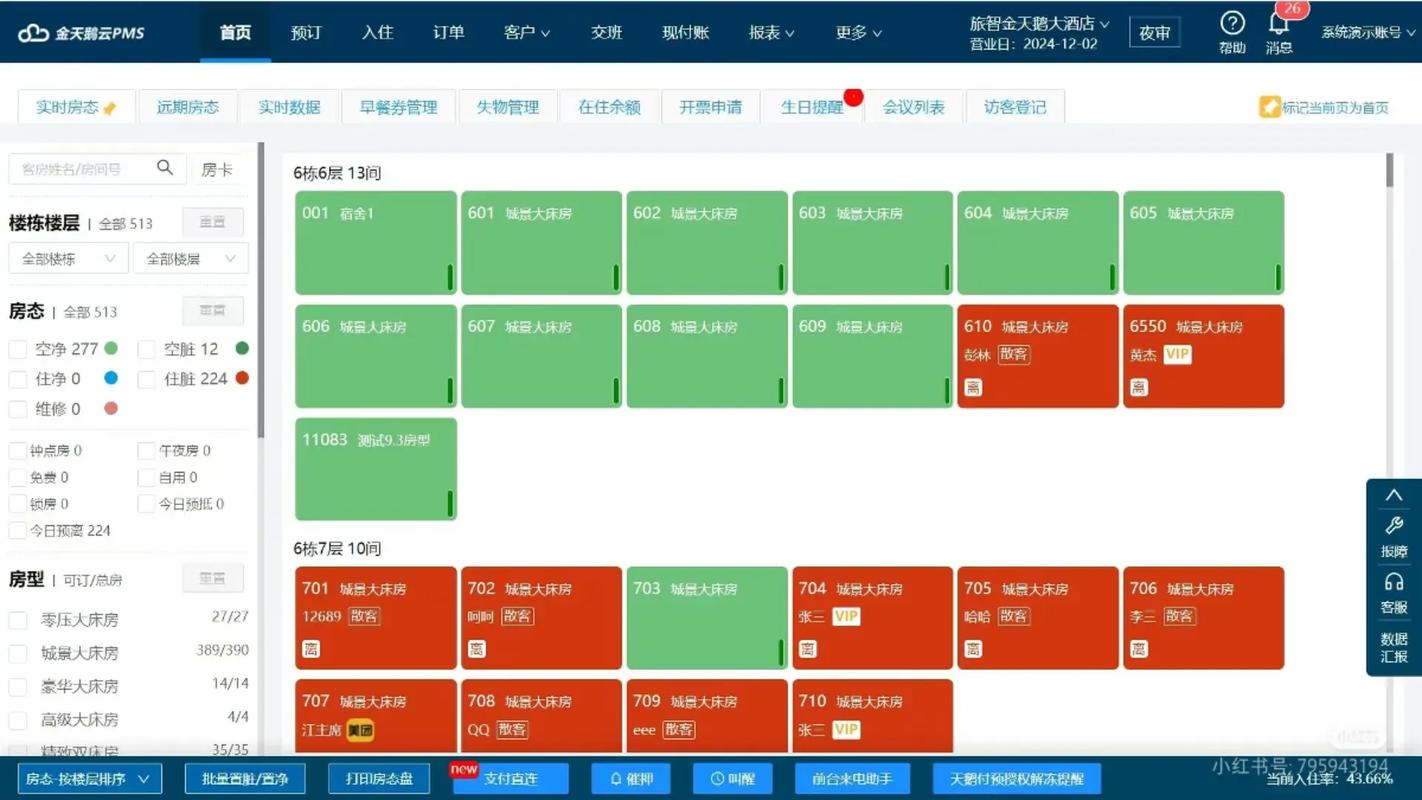Switch to the 远期房态 tab
The height and width of the screenshot is (800, 1422).
point(188,106)
